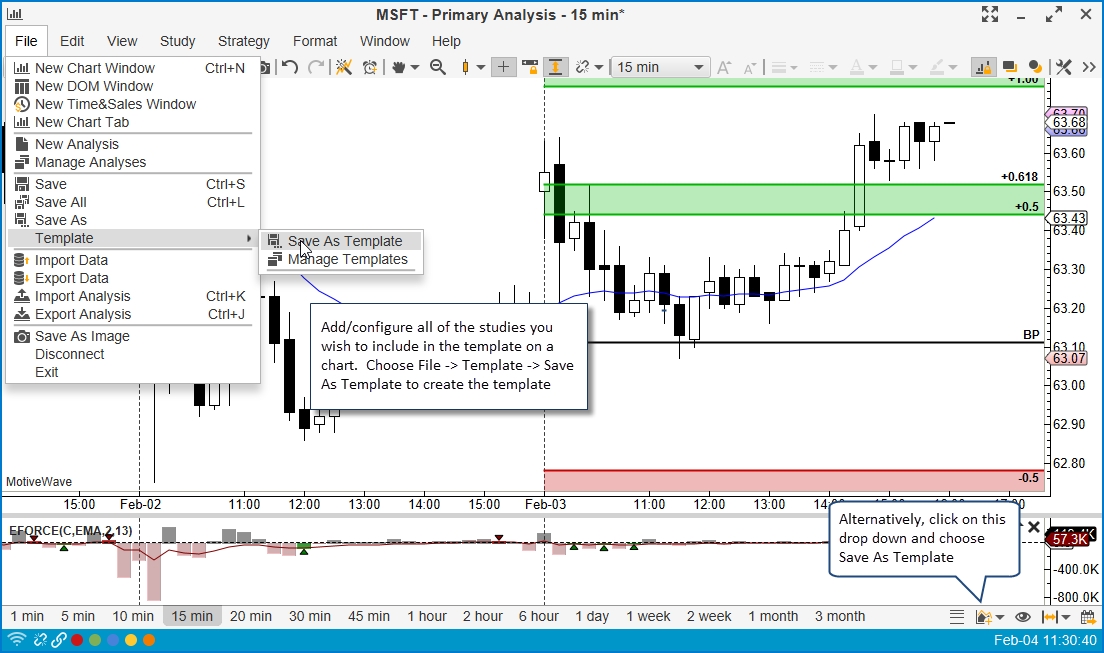Open the Strategy menu
Viewport: 1104px width, 653px height.
[x=244, y=41]
